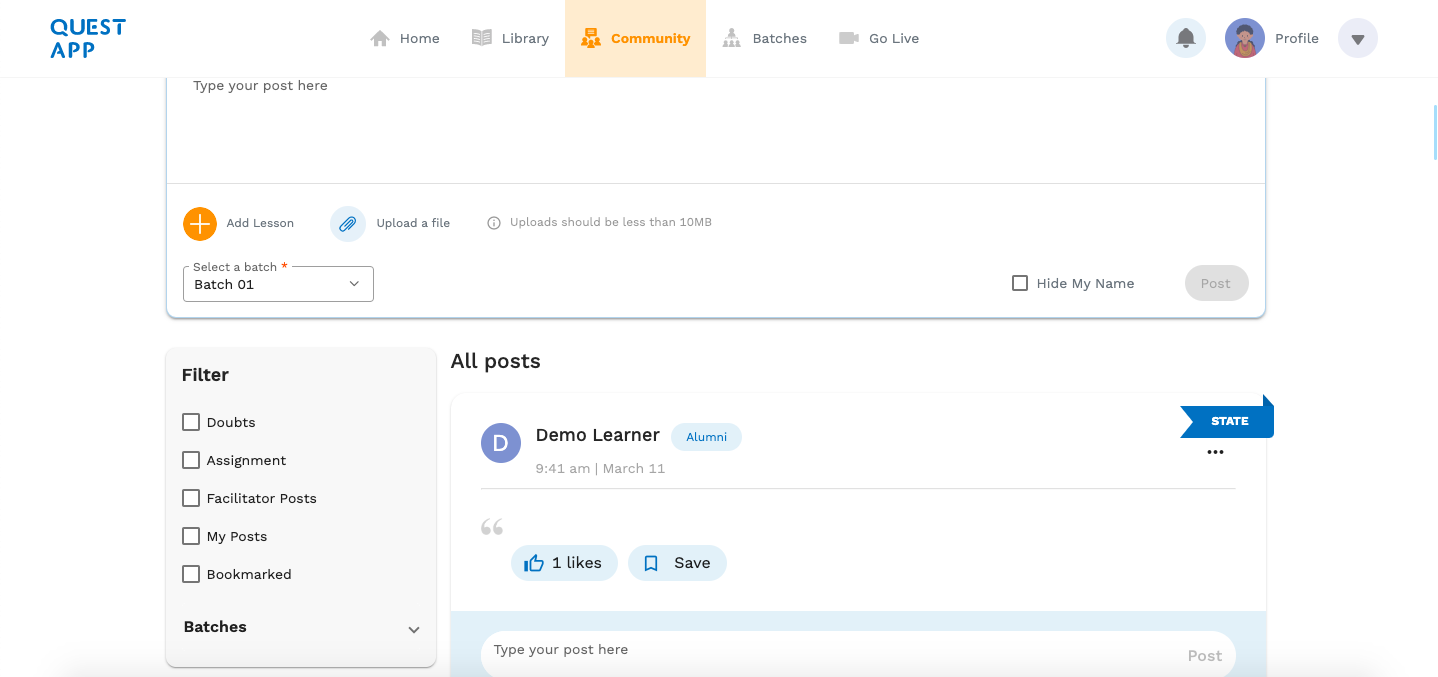The height and width of the screenshot is (677, 1438).
Task: Open the three-dots menu on Demo Learner's post
Action: pyautogui.click(x=1215, y=452)
